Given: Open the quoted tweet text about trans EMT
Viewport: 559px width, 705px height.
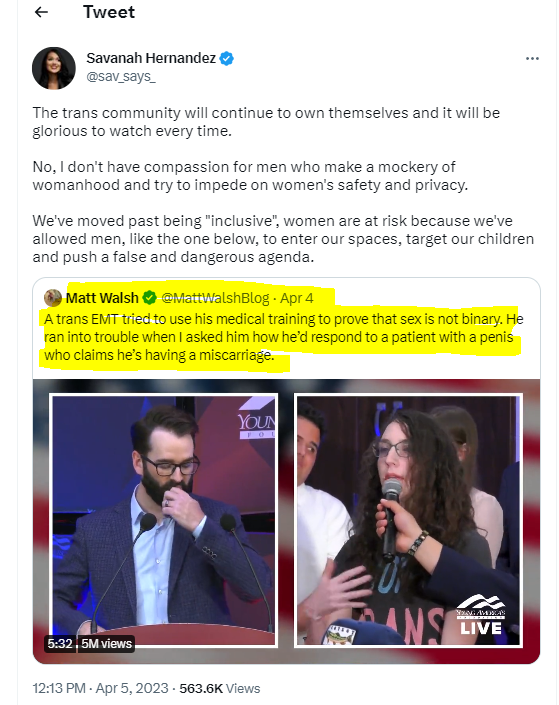Looking at the screenshot, I should pyautogui.click(x=283, y=337).
